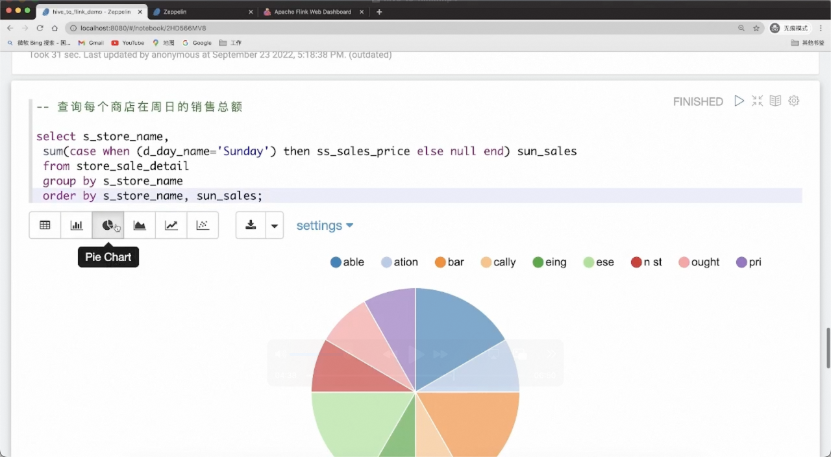Open the YouTube bookmark
Viewport: 832px width, 458px height.
coord(128,42)
